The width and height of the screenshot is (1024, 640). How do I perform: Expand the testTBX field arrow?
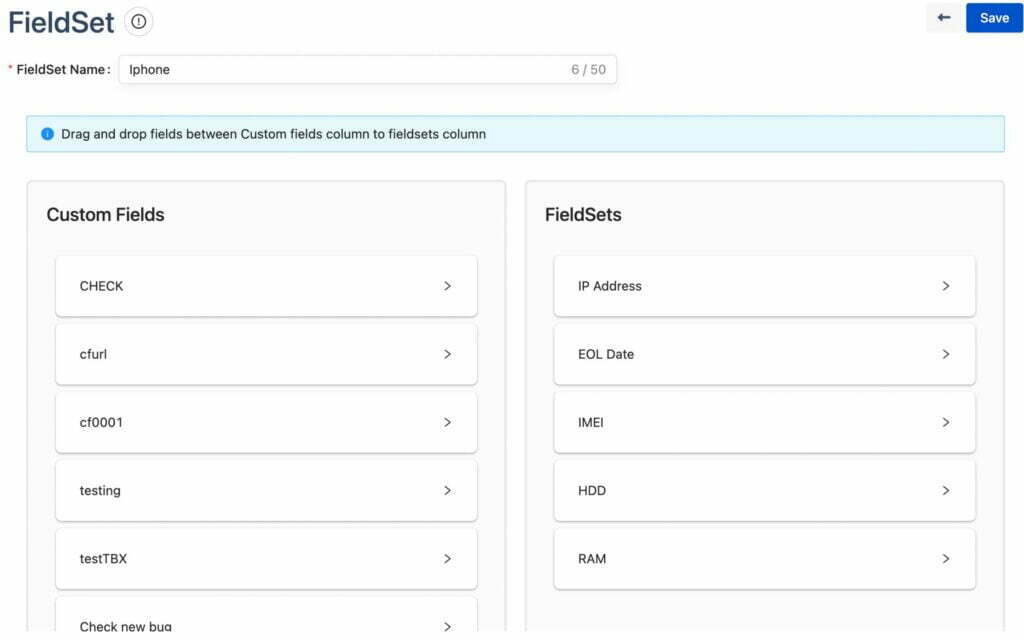click(447, 558)
